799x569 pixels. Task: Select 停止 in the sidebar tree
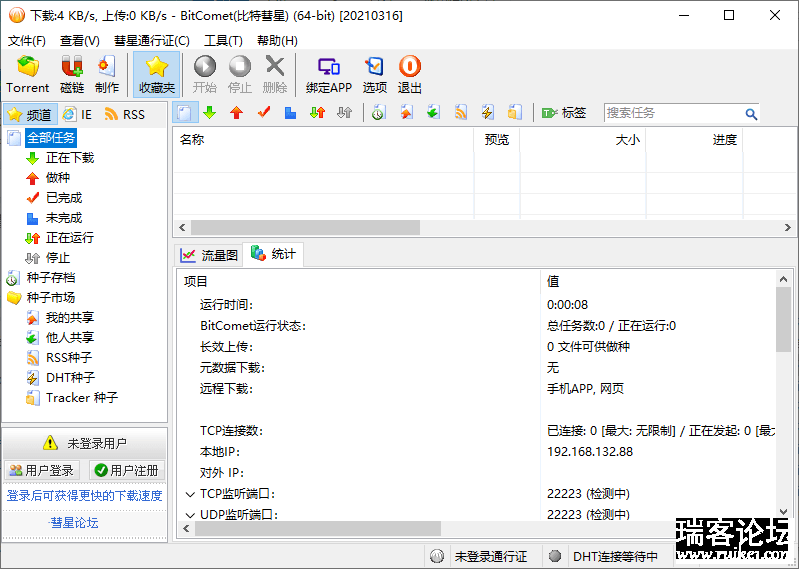58,258
